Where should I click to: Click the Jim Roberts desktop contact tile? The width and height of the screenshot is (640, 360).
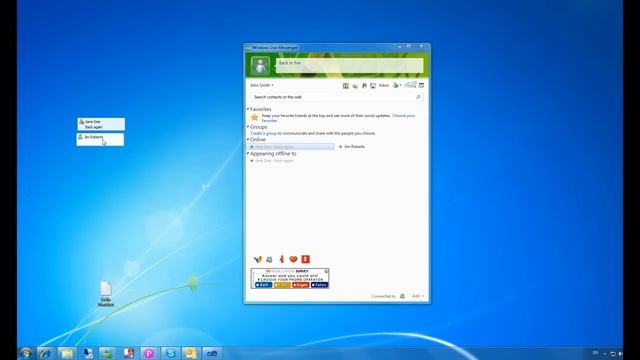(x=100, y=140)
